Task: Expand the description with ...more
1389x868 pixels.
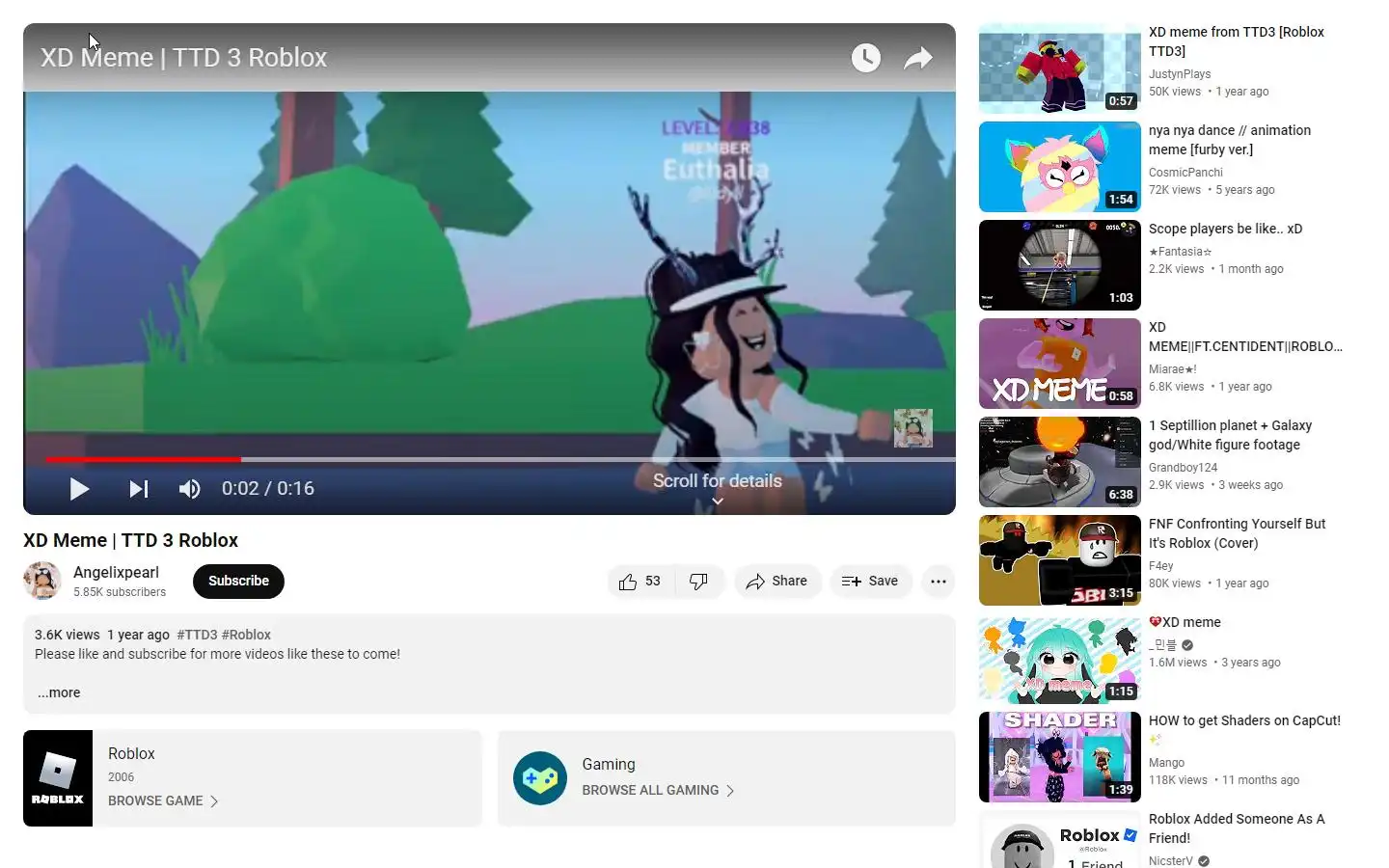Action: (x=59, y=692)
